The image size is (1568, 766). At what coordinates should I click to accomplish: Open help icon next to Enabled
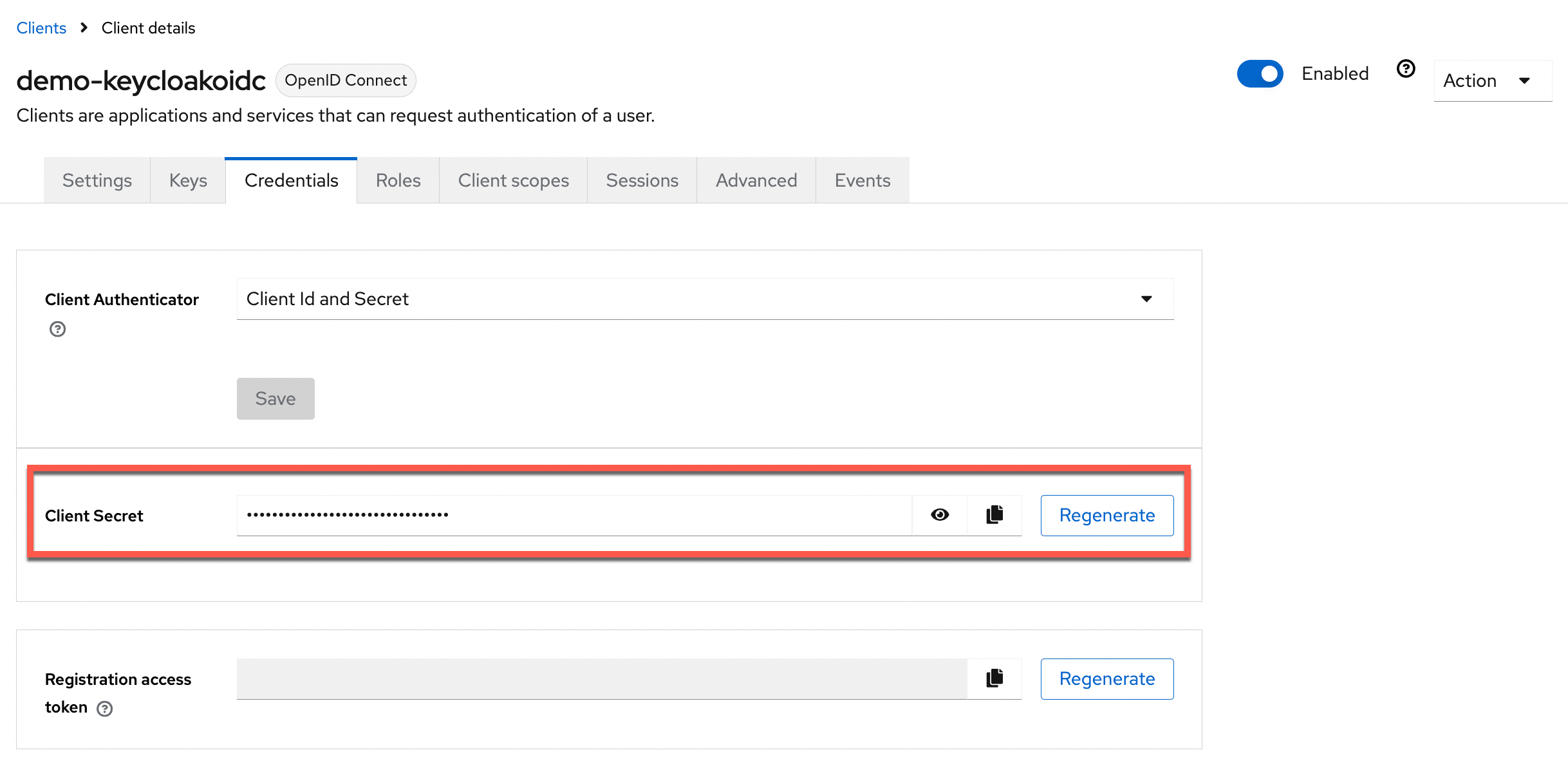pyautogui.click(x=1406, y=69)
